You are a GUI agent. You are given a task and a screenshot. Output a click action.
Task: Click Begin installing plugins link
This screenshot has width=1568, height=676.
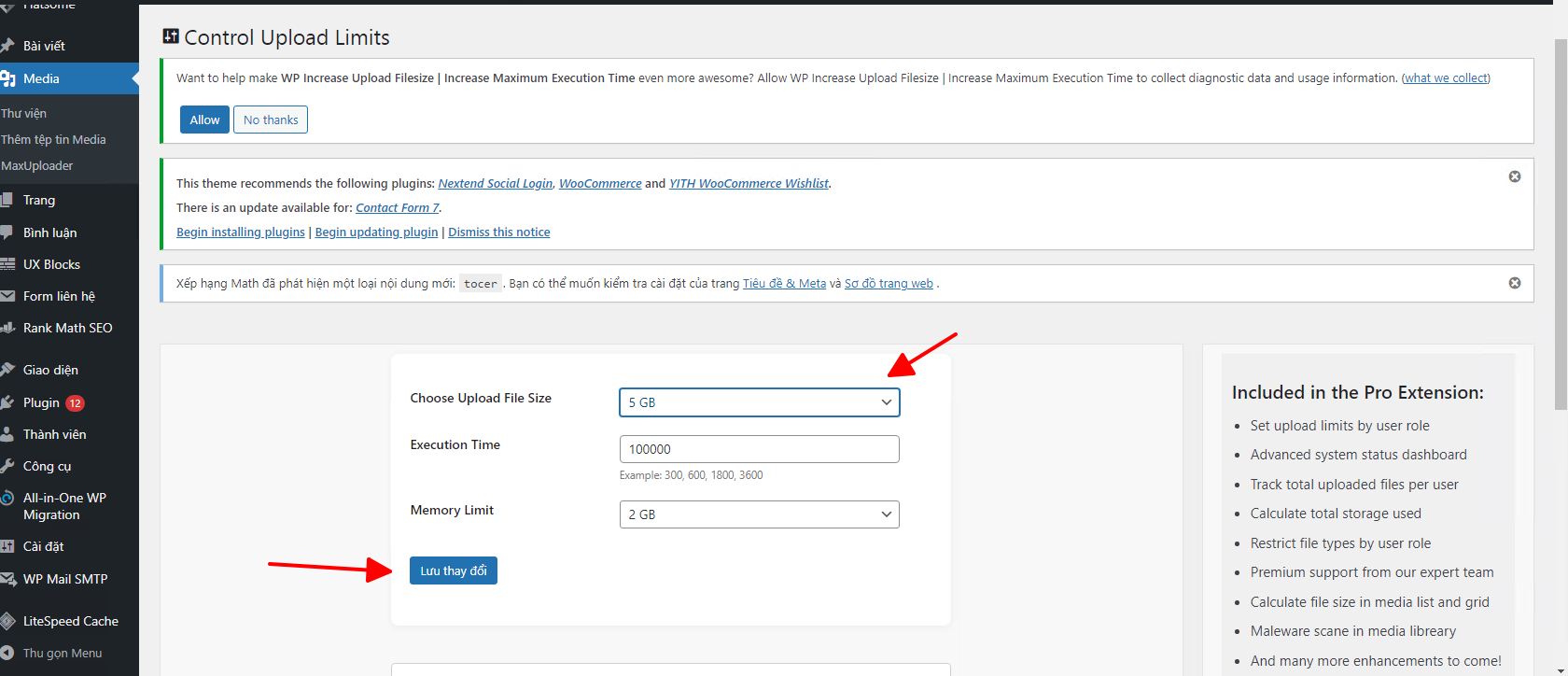tap(241, 232)
